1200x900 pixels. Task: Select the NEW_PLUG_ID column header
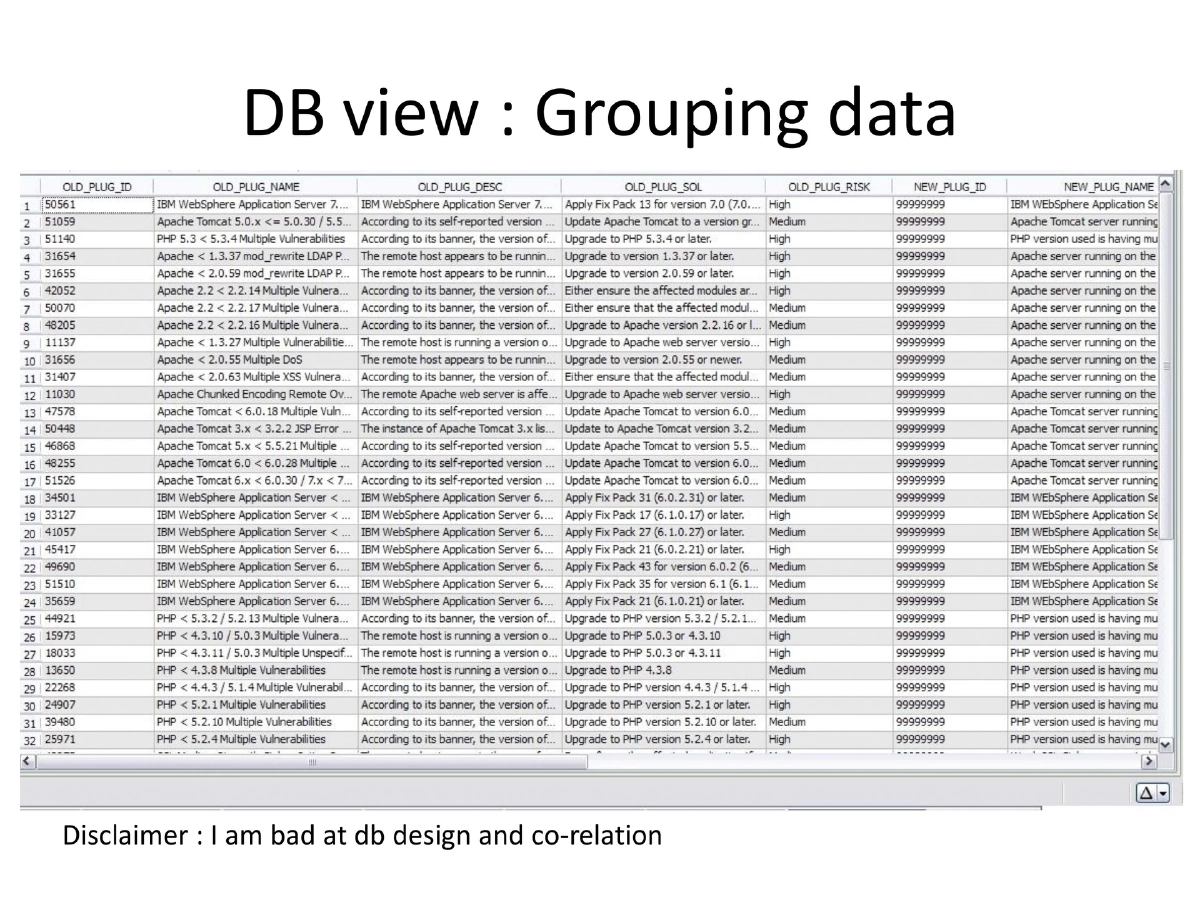[948, 186]
